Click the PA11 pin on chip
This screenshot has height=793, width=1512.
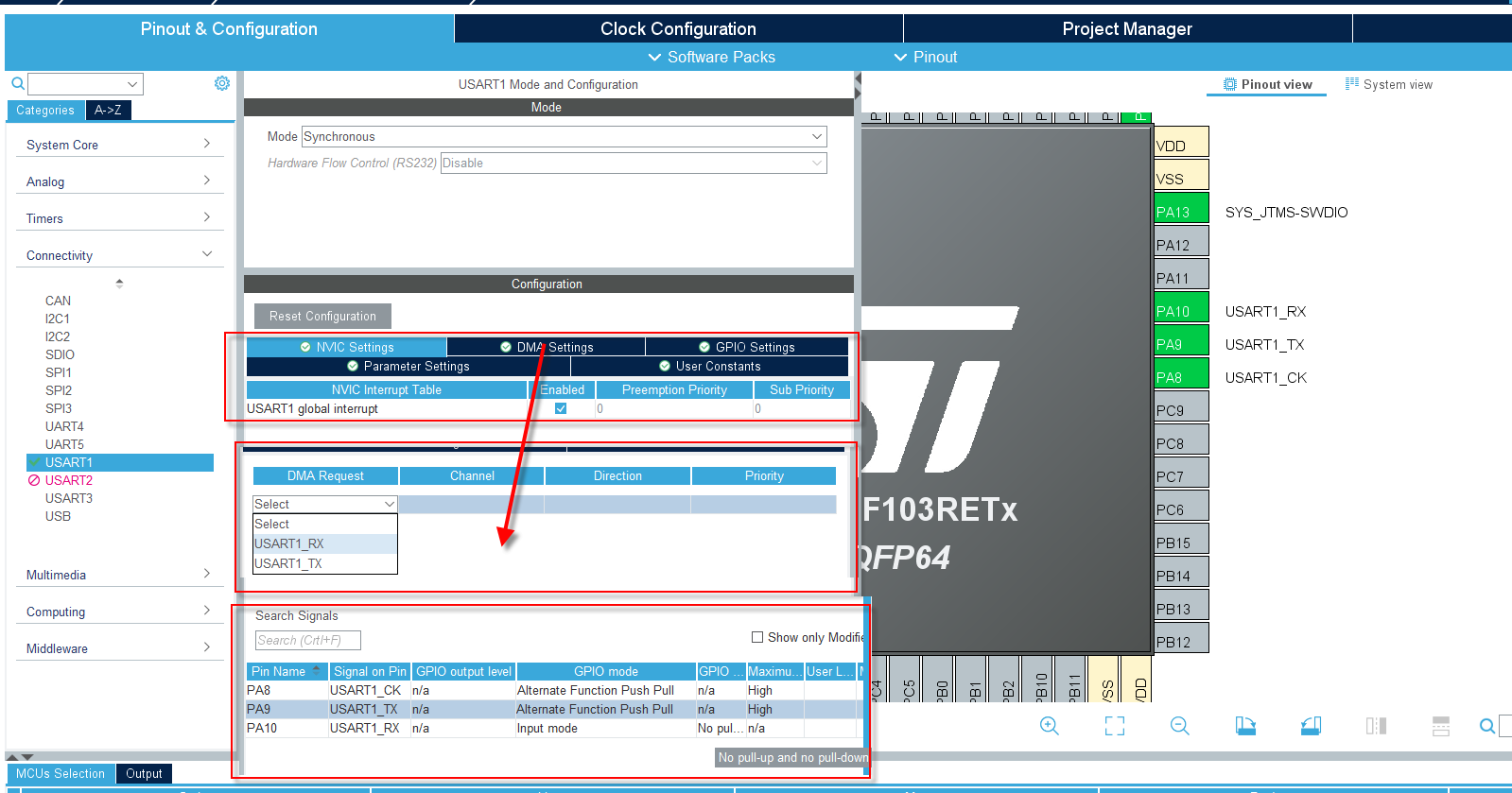1181,274
